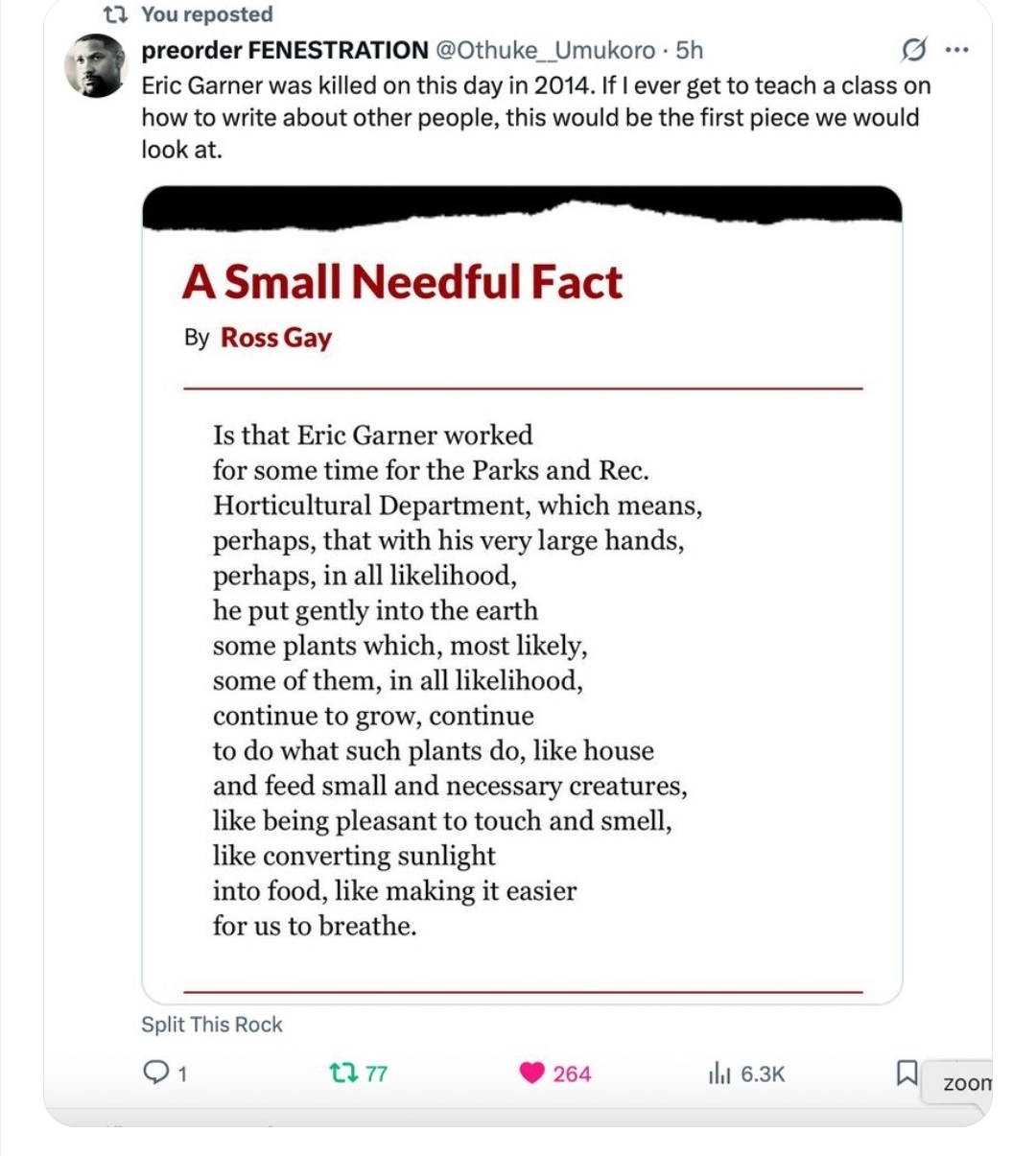Image resolution: width=1036 pixels, height=1156 pixels.
Task: Open the Grok explain-post icon
Action: (914, 49)
